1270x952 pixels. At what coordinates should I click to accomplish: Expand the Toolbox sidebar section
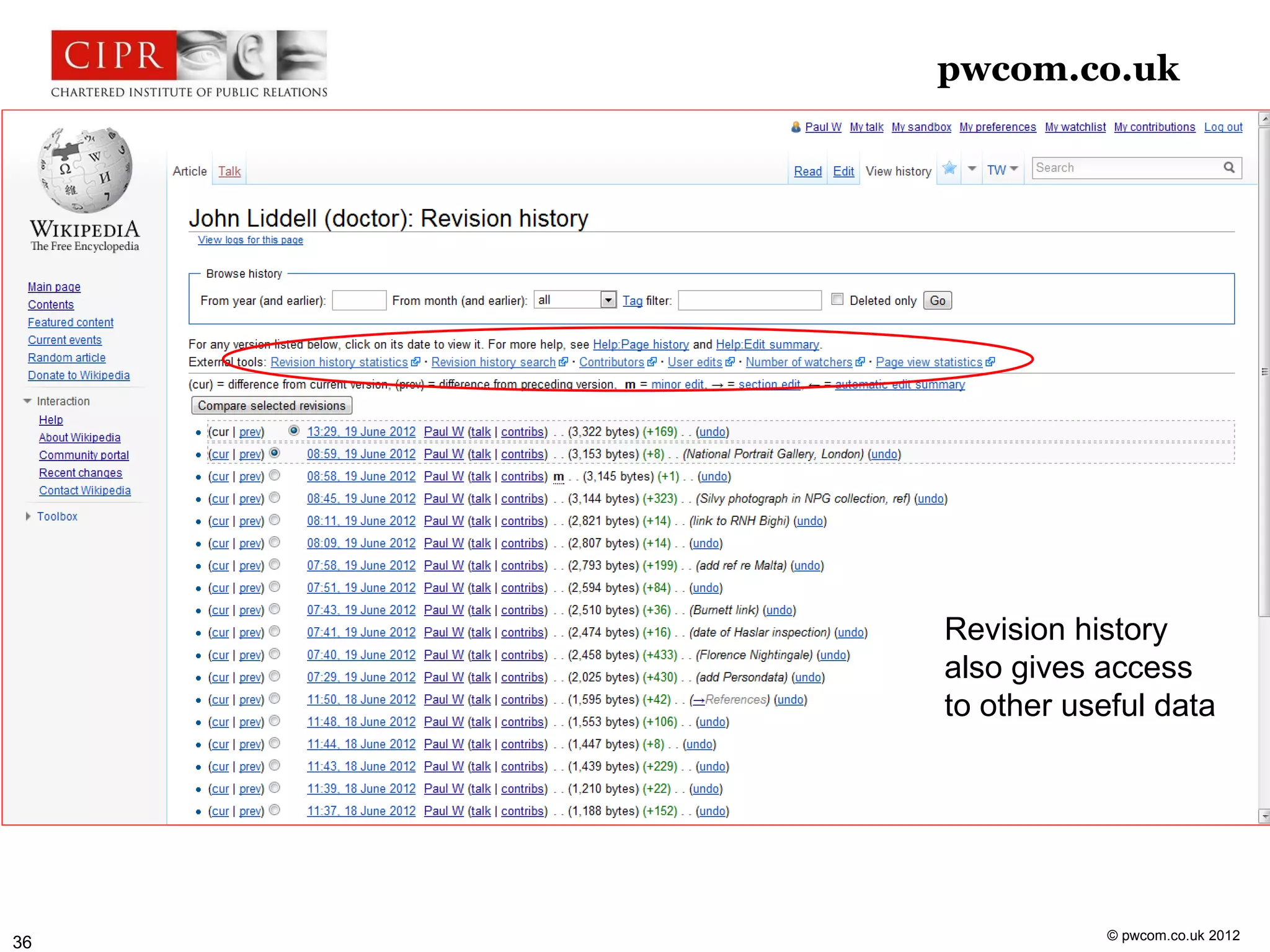tap(28, 516)
